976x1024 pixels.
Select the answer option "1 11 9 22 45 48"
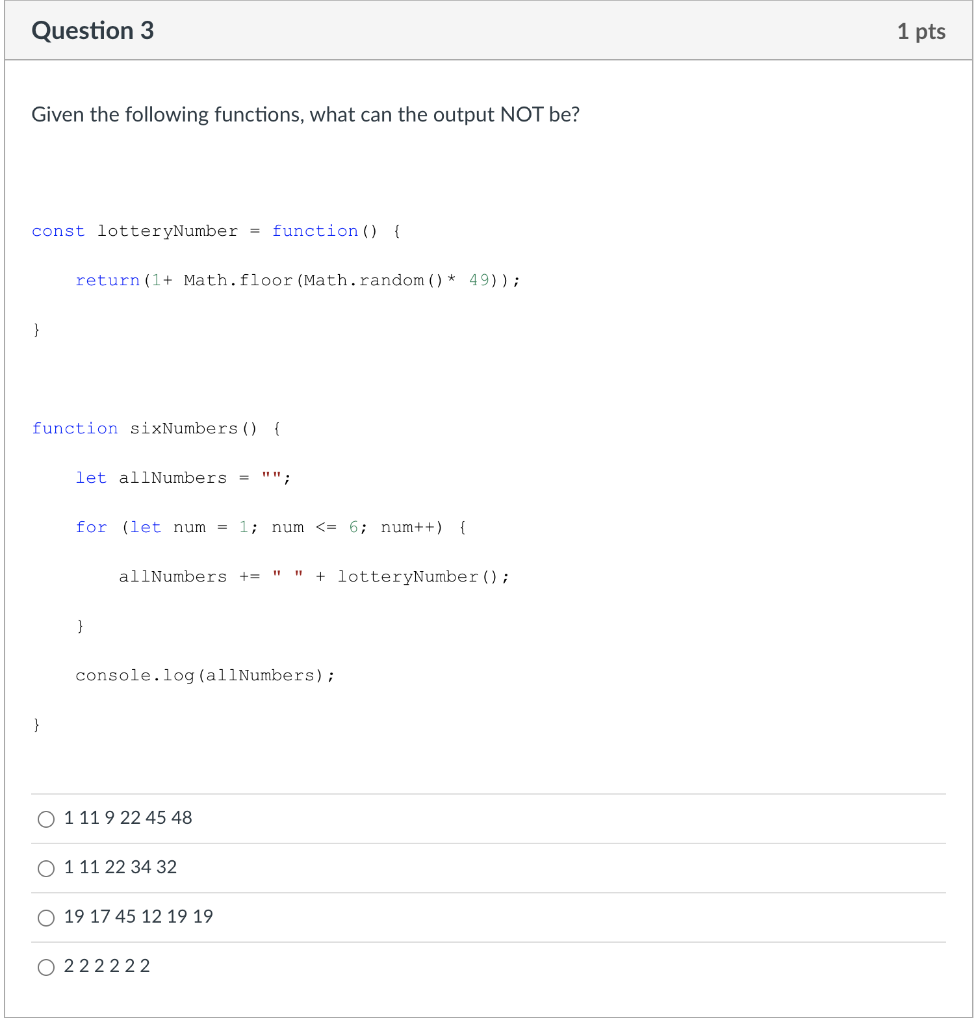(x=46, y=818)
